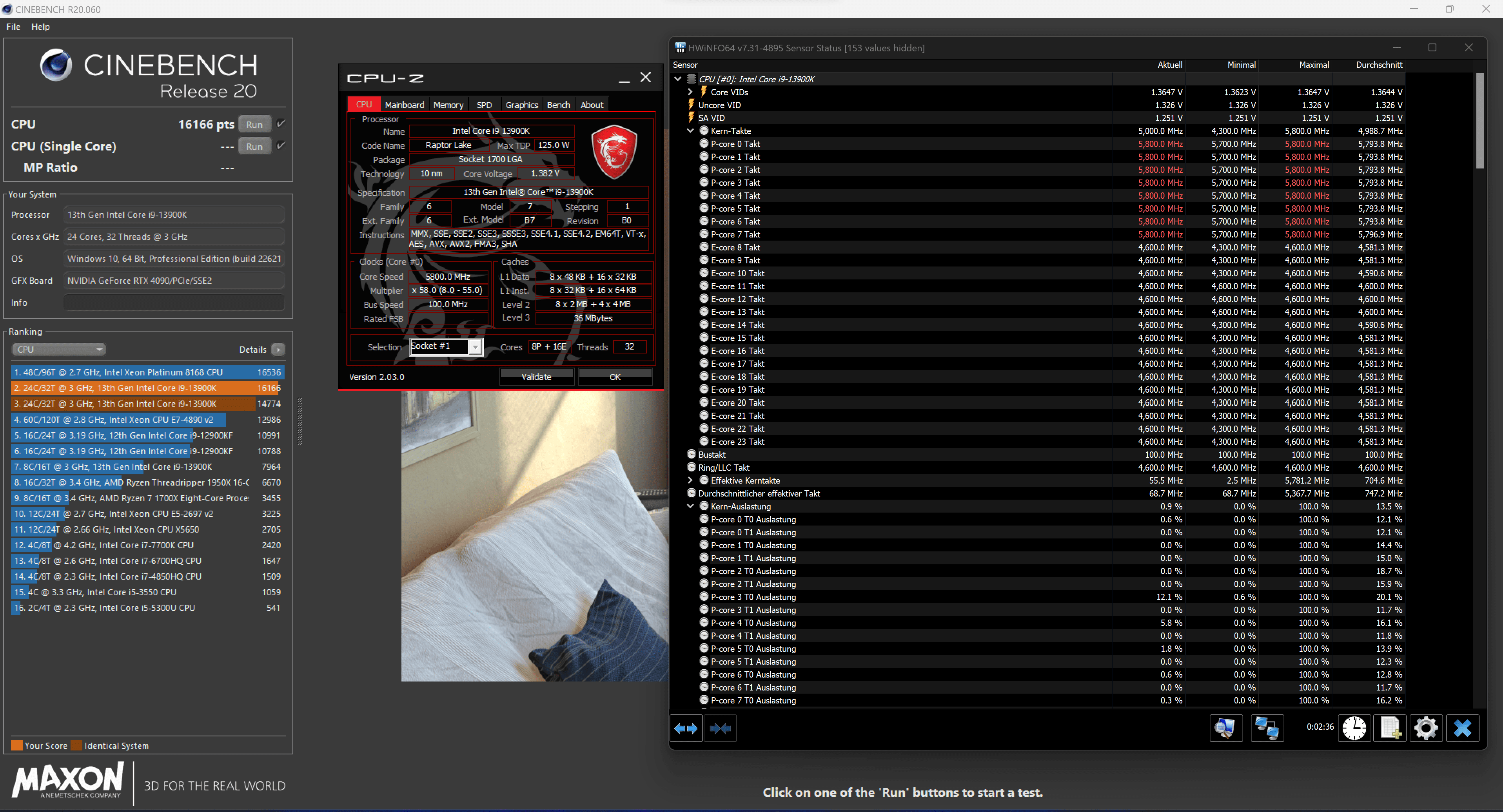Open the About tab in CPU-Z
The width and height of the screenshot is (1503, 812).
pos(592,104)
